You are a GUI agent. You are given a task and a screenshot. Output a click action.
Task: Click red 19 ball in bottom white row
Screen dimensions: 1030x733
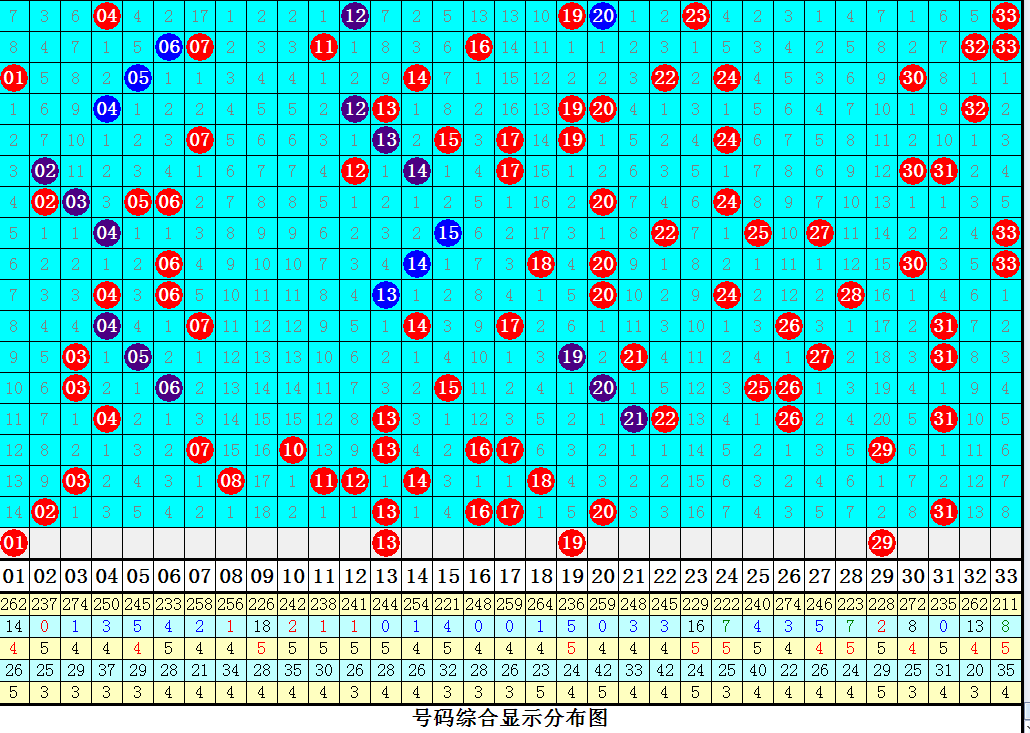click(x=572, y=543)
